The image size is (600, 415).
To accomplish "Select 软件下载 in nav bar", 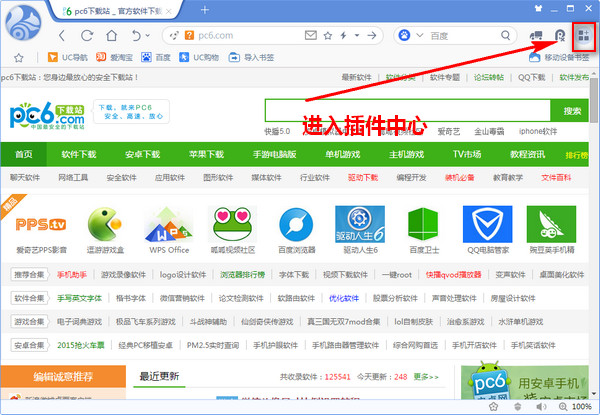I will [x=79, y=154].
